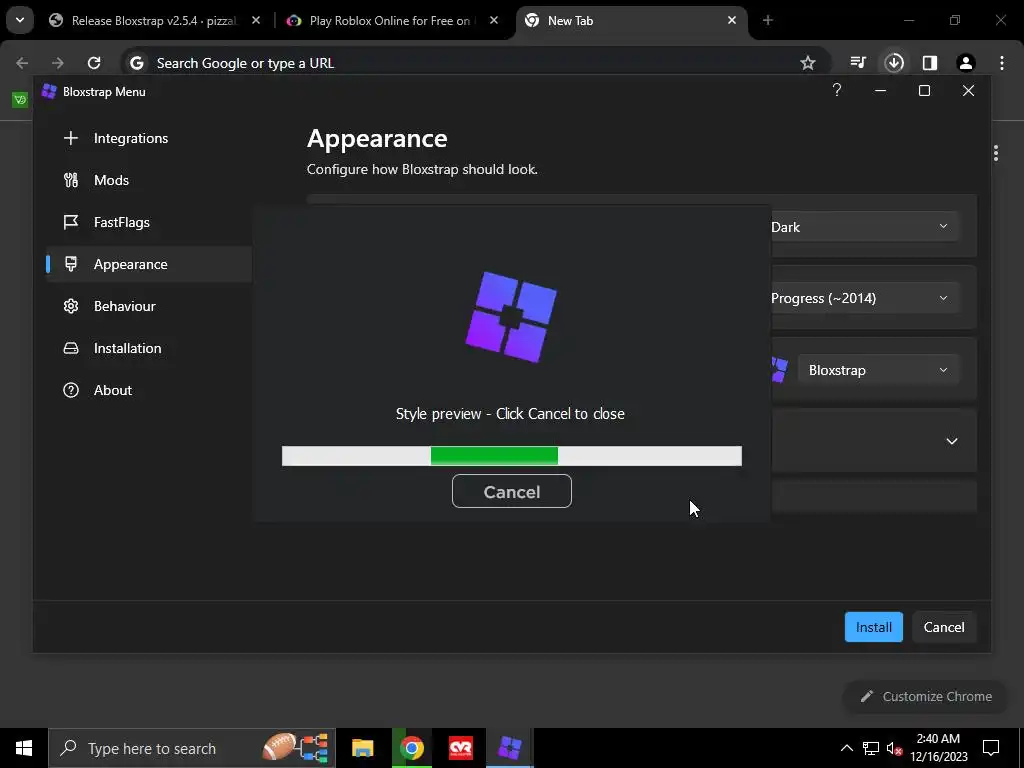Open Chrome tab search dropdown arrow
The width and height of the screenshot is (1024, 768).
20,20
